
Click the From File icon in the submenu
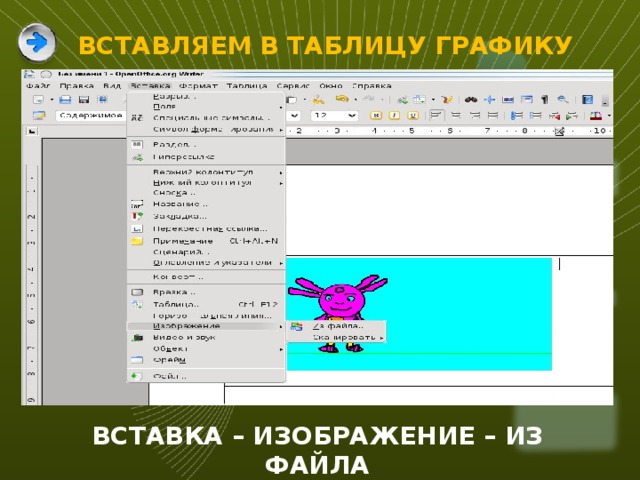pyautogui.click(x=296, y=326)
